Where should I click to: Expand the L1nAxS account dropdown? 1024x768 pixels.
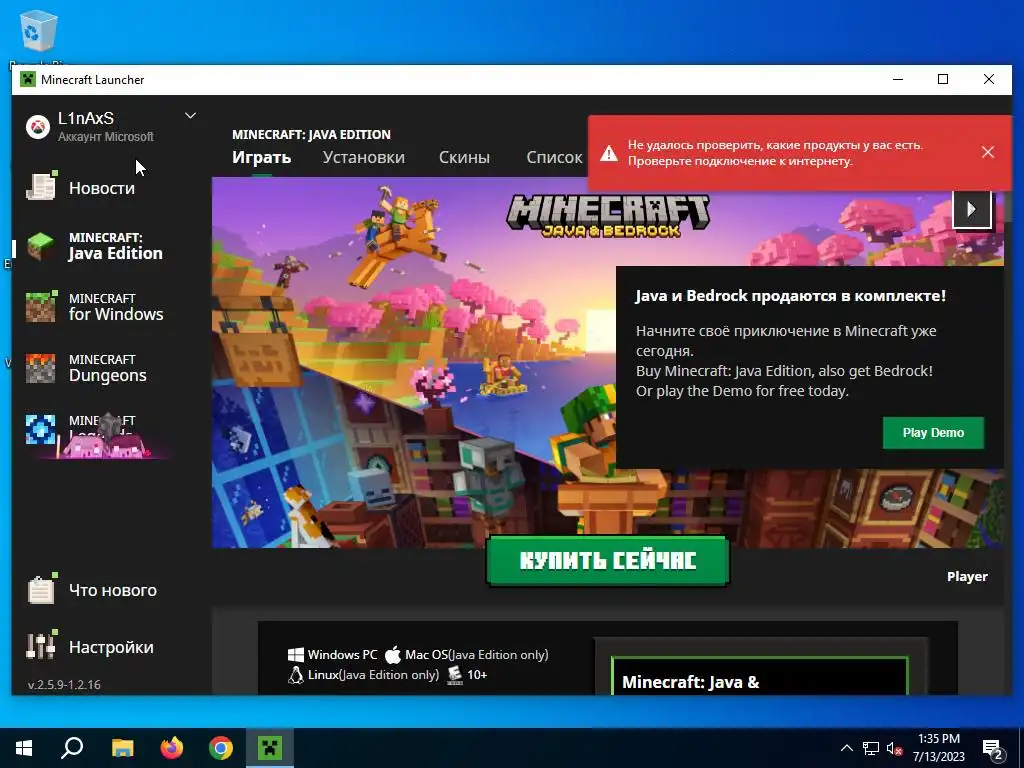190,116
